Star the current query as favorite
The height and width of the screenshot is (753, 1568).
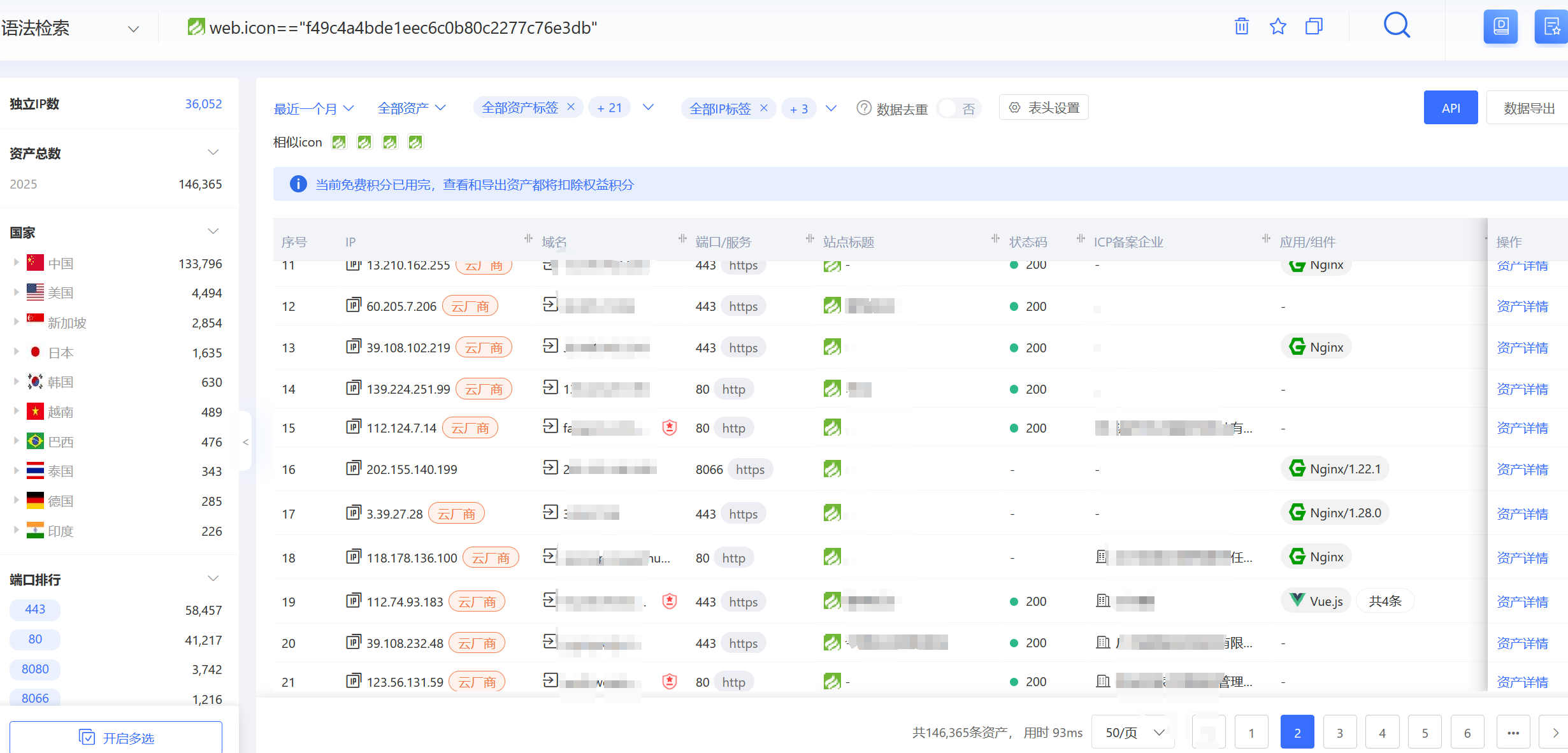coord(1277,27)
